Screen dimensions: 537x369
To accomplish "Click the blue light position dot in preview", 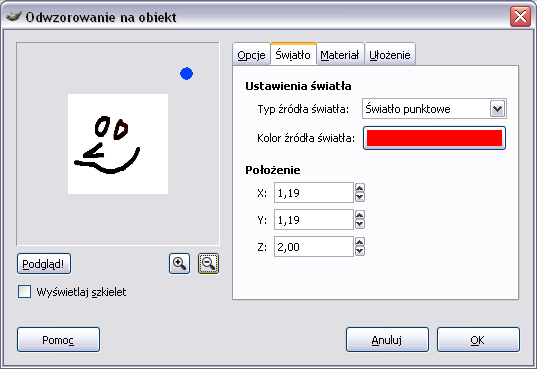I will [x=186, y=73].
